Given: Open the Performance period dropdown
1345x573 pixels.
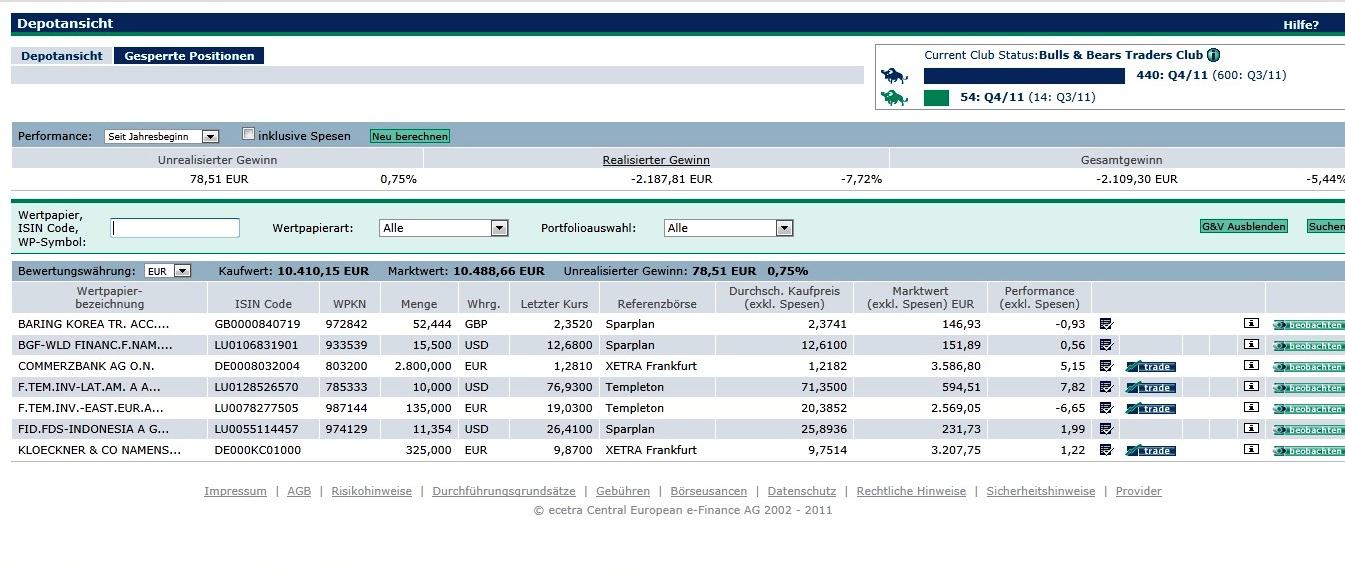Looking at the screenshot, I should [161, 137].
